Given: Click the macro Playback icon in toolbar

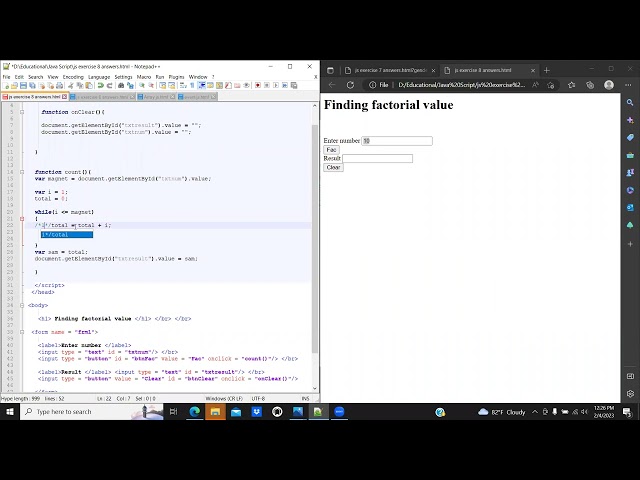Looking at the screenshot, I should point(276,85).
